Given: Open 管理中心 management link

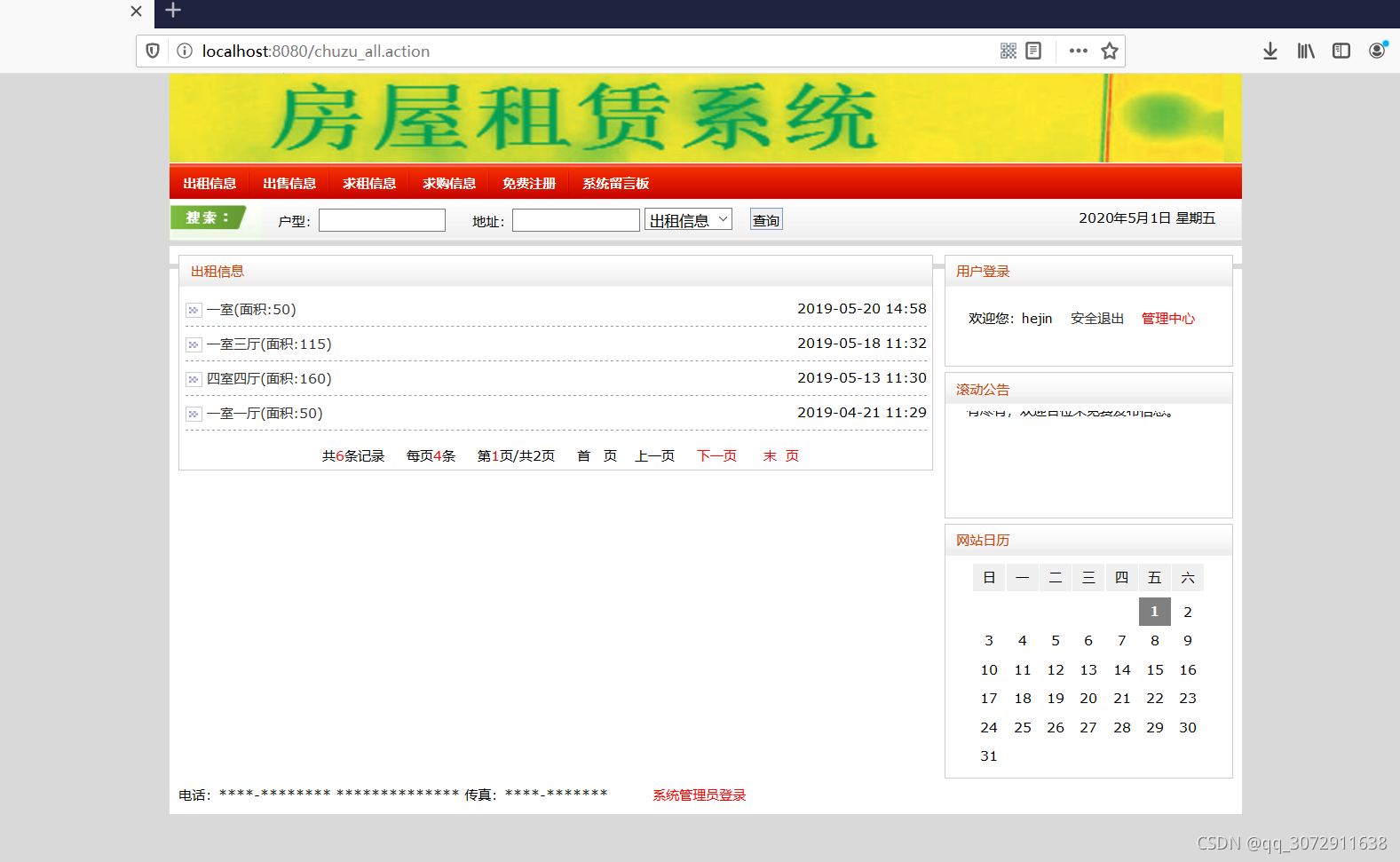Looking at the screenshot, I should click(1168, 318).
